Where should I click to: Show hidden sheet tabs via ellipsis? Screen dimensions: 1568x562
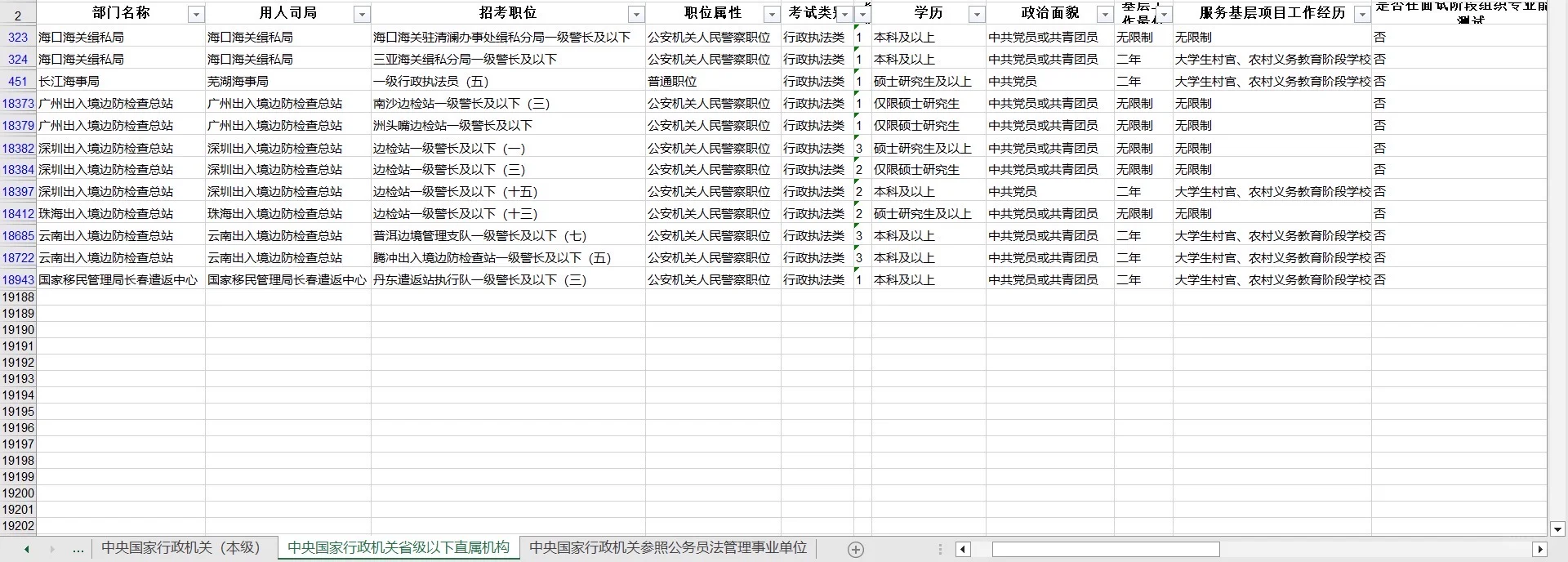click(78, 550)
